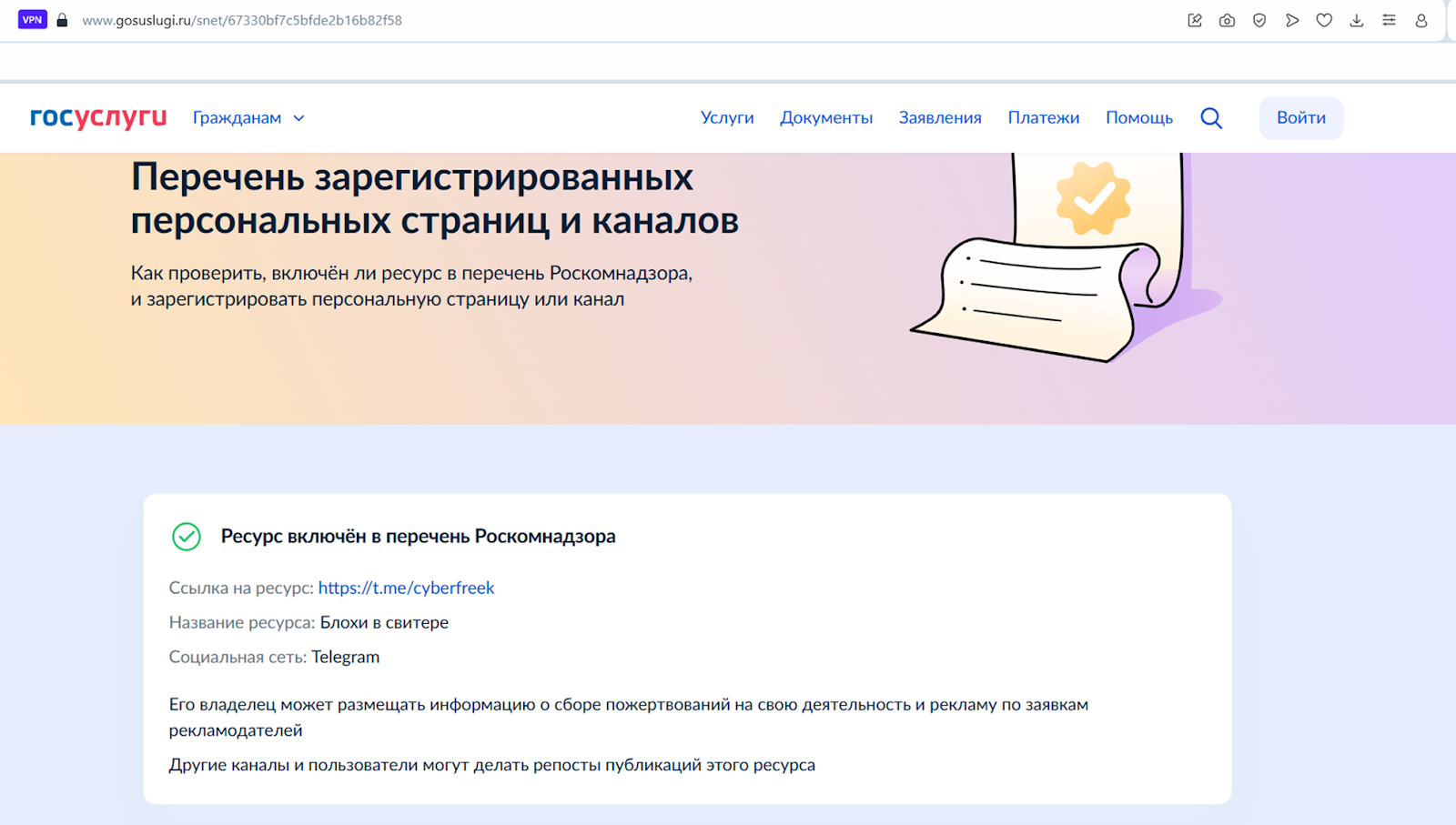Click subtitle "Как проверить, включён ли ресурс"
Screen dimensions: 1456x825
(x=411, y=286)
